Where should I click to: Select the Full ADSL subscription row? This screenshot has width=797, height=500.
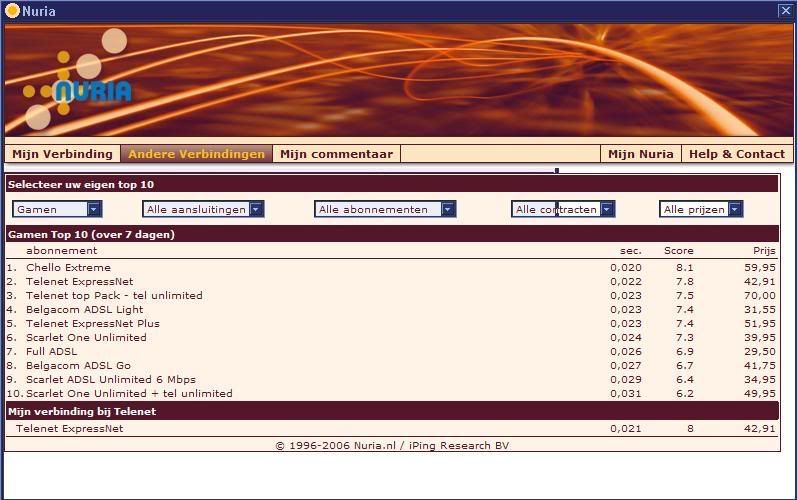pos(51,352)
